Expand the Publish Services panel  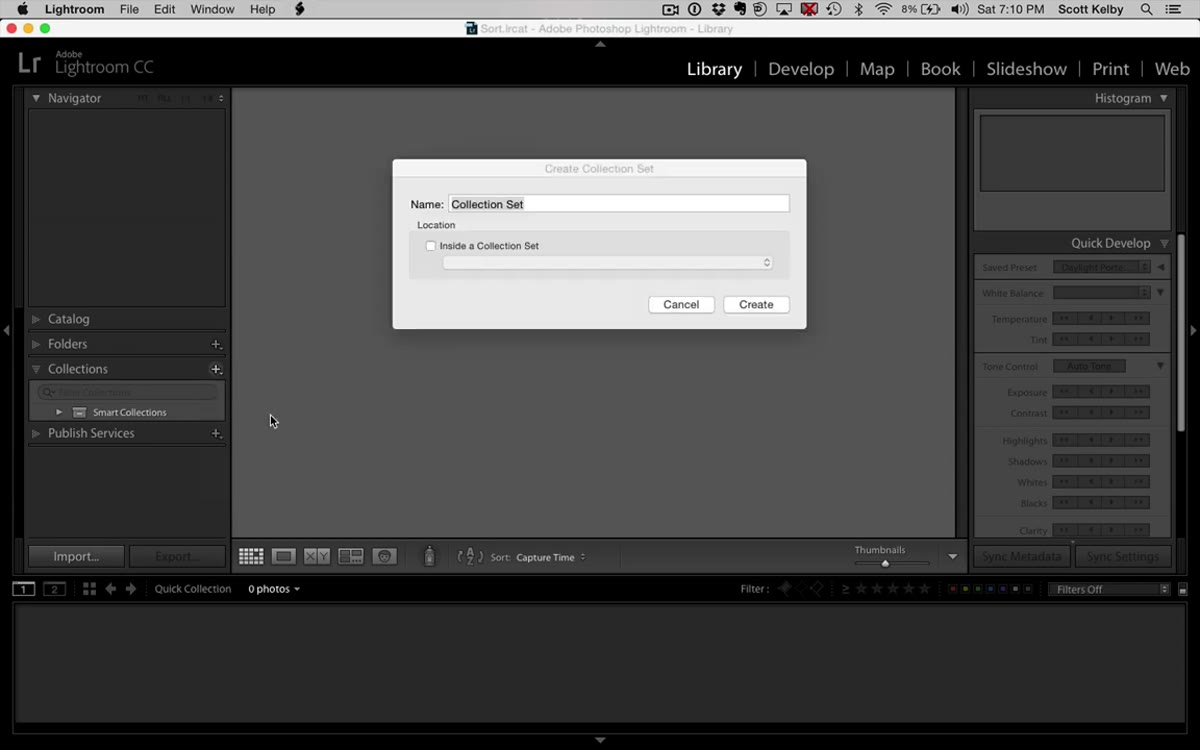[x=36, y=433]
